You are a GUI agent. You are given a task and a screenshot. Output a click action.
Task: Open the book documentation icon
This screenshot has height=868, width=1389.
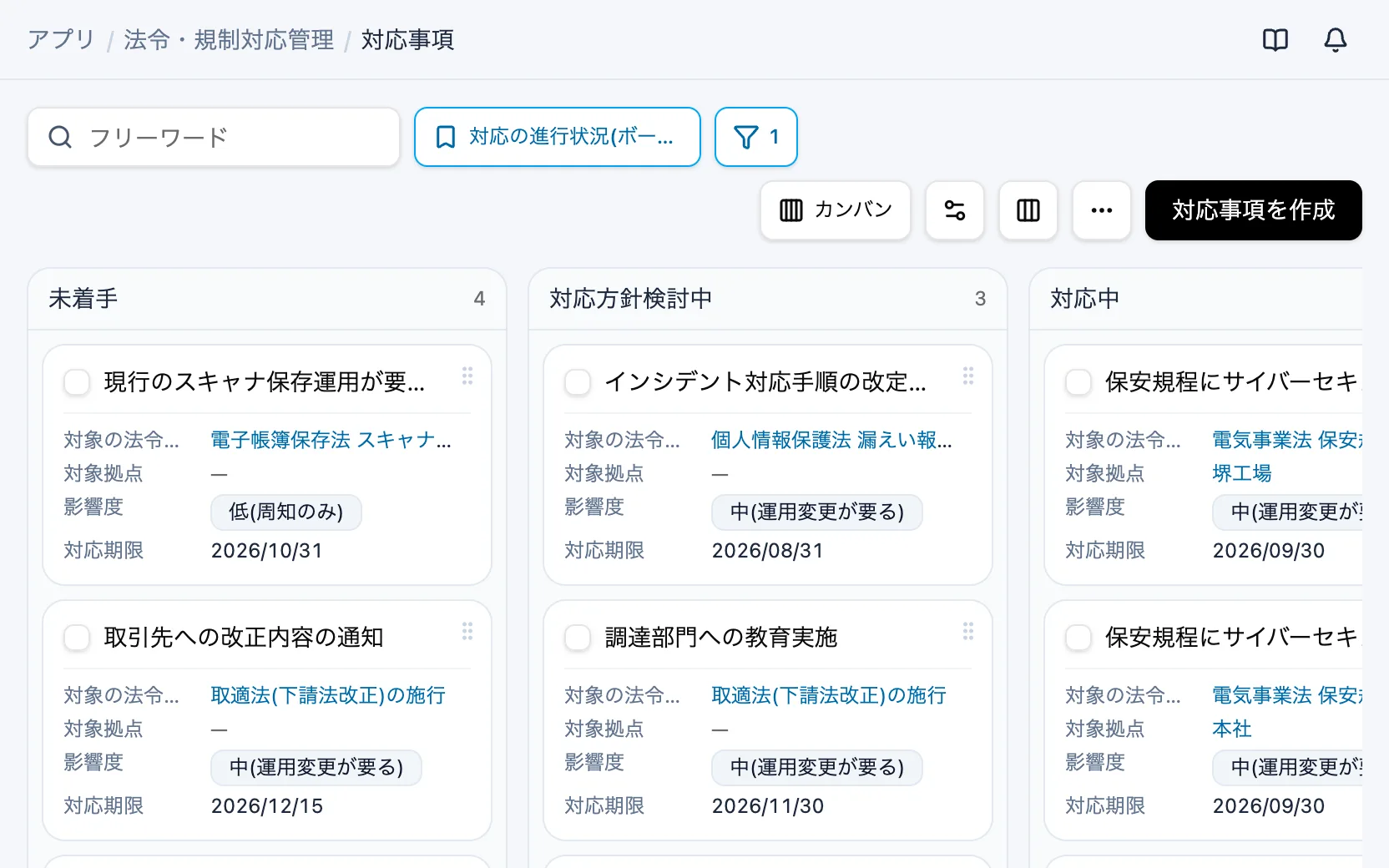click(1275, 39)
